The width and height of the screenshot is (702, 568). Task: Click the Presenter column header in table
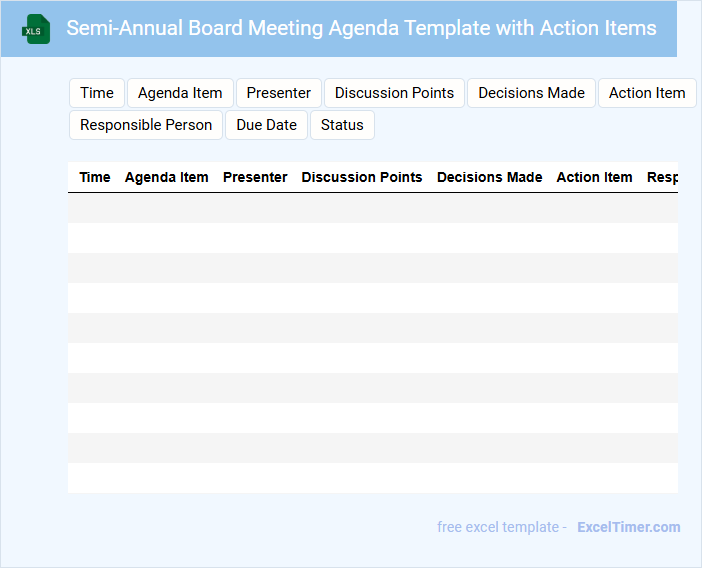click(x=255, y=177)
